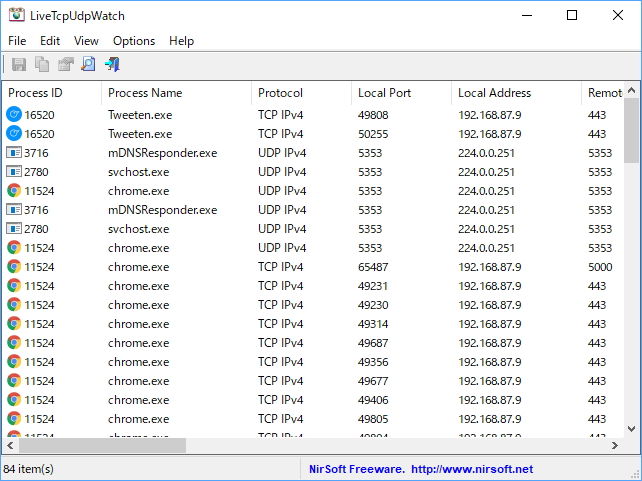Sort by Process Name column header
Image resolution: width=642 pixels, height=481 pixels.
click(176, 93)
